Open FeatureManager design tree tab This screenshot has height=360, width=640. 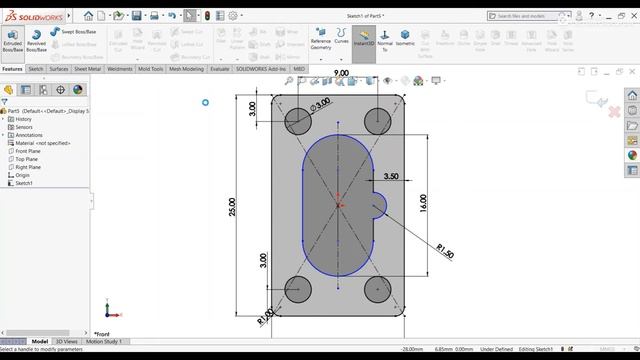tap(9, 89)
